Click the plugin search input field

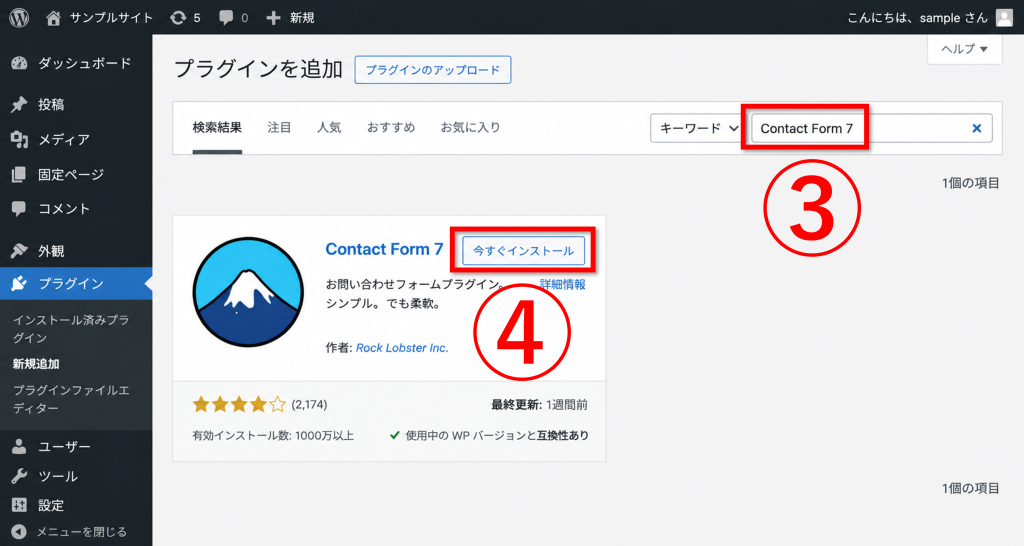[x=872, y=128]
